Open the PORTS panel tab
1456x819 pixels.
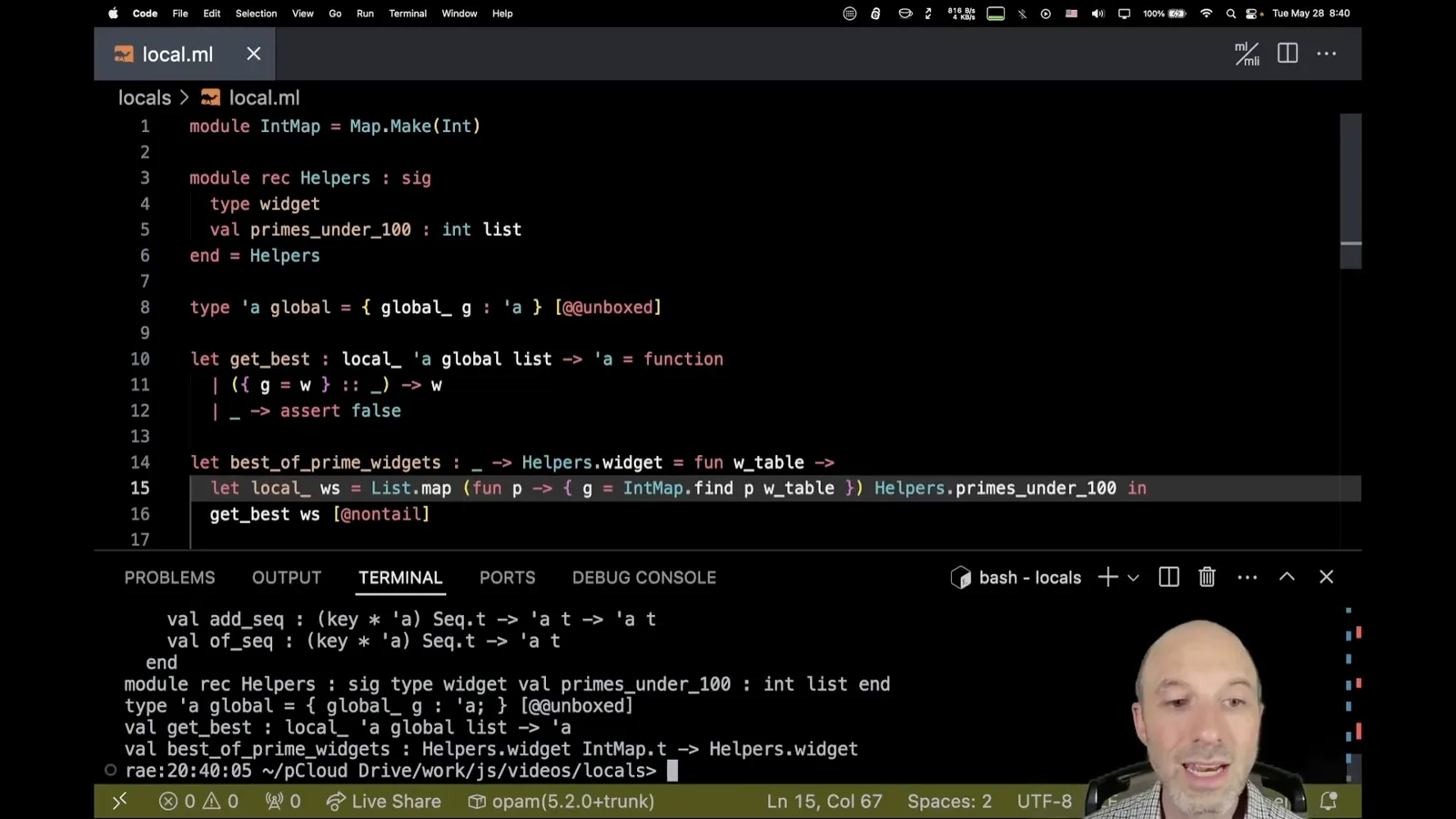(508, 578)
